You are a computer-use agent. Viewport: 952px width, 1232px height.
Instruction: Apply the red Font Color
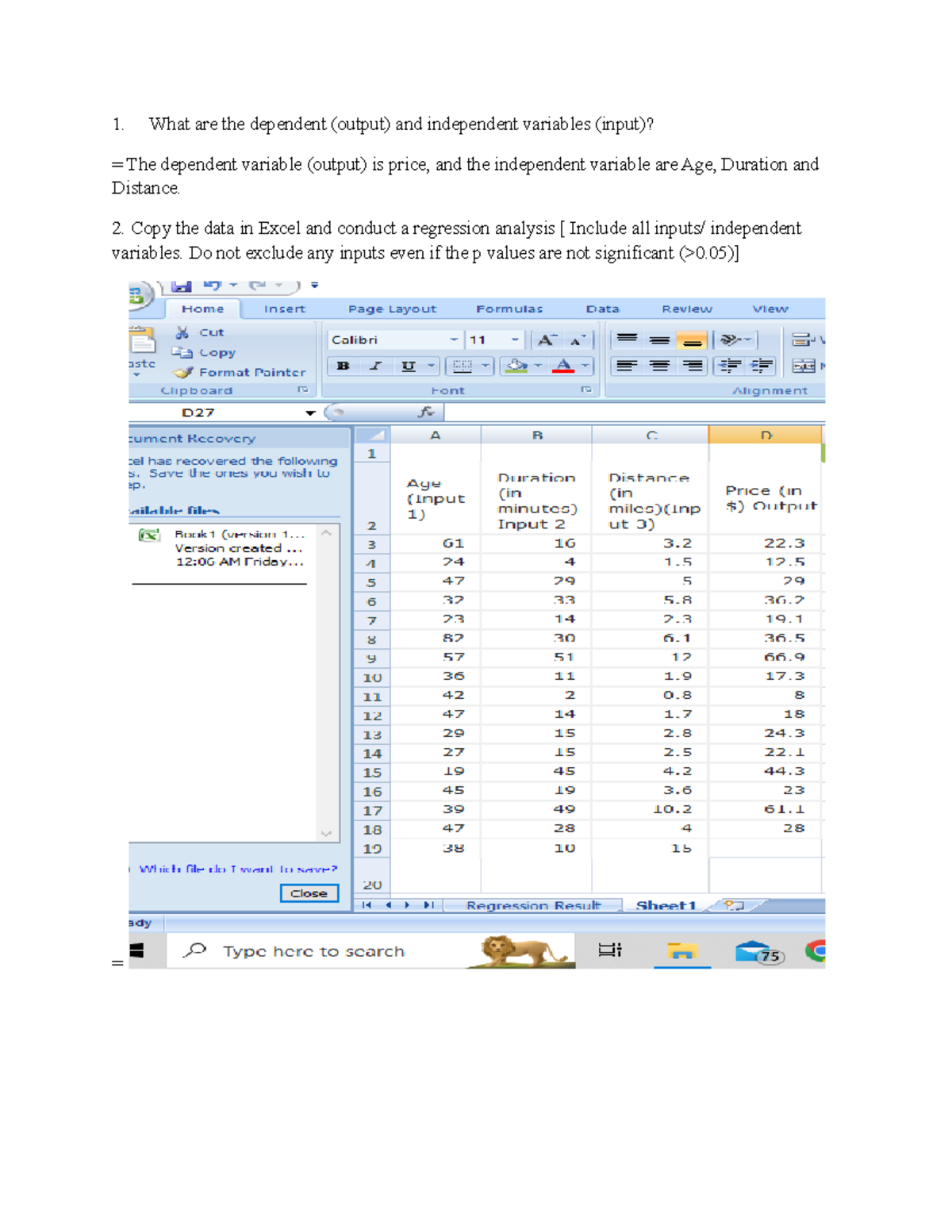[x=563, y=366]
